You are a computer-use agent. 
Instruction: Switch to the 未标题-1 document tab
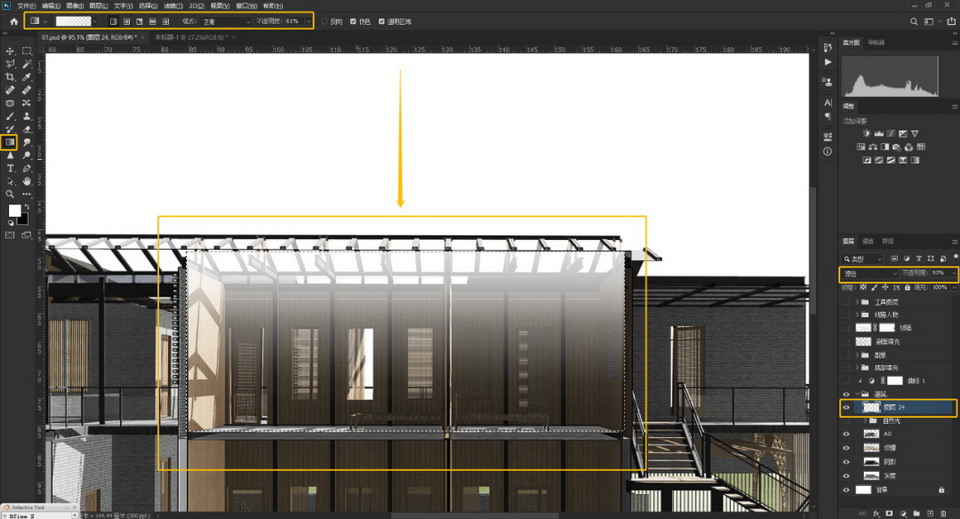tap(190, 37)
